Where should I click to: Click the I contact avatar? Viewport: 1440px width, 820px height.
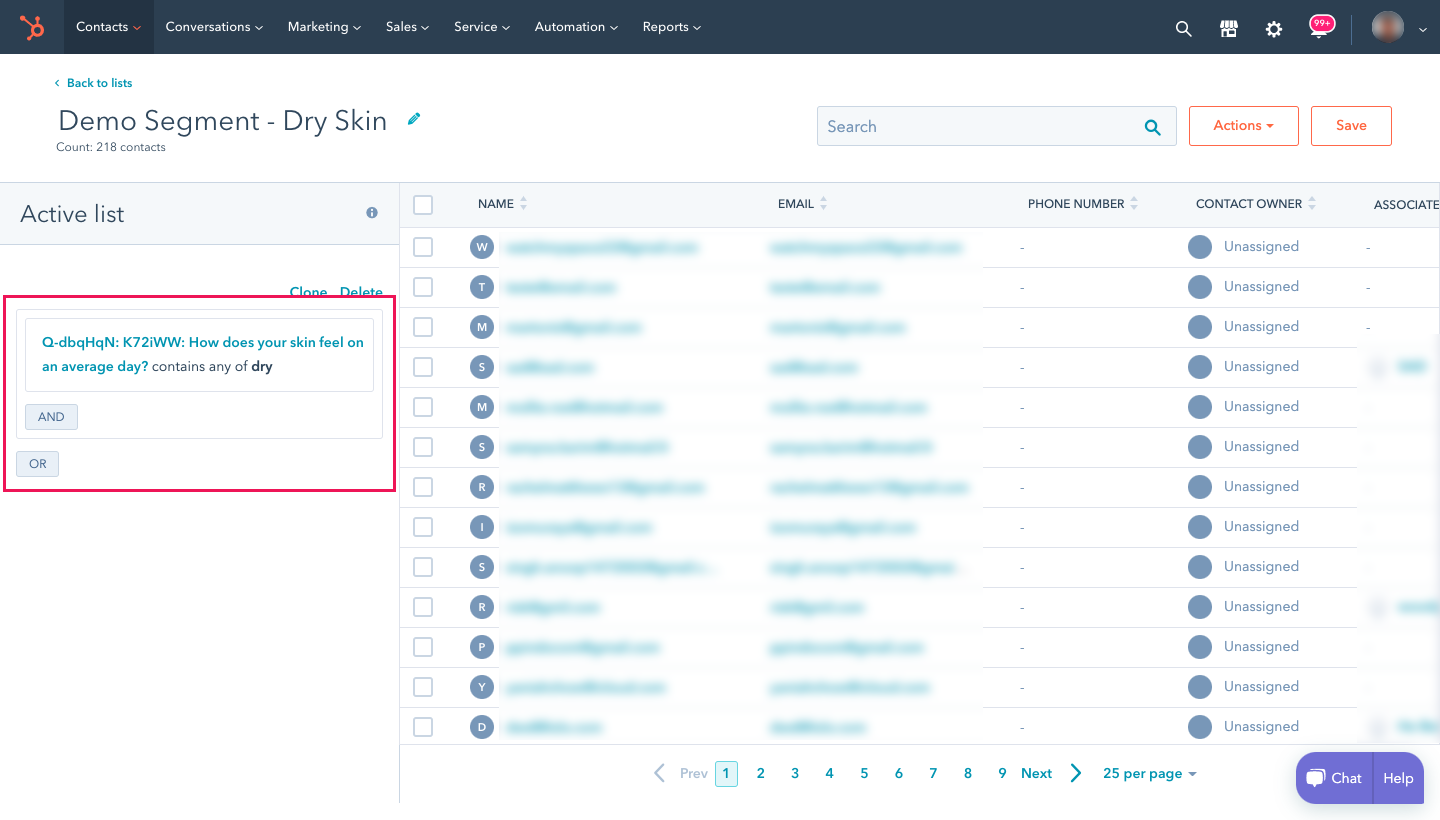(x=482, y=527)
